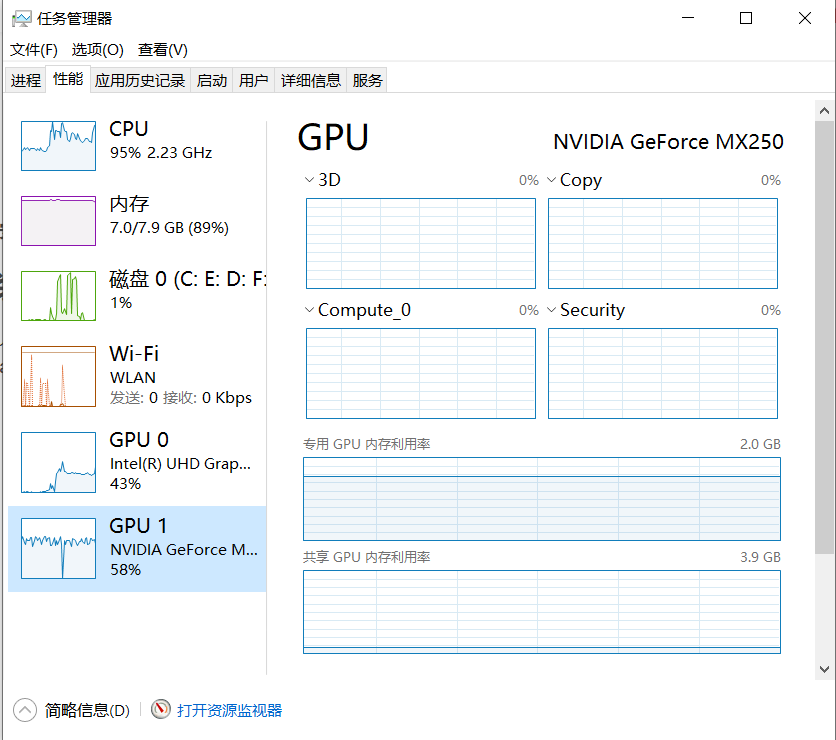Click the WLAN send/receive Kbps text
This screenshot has width=836, height=740.
(181, 398)
